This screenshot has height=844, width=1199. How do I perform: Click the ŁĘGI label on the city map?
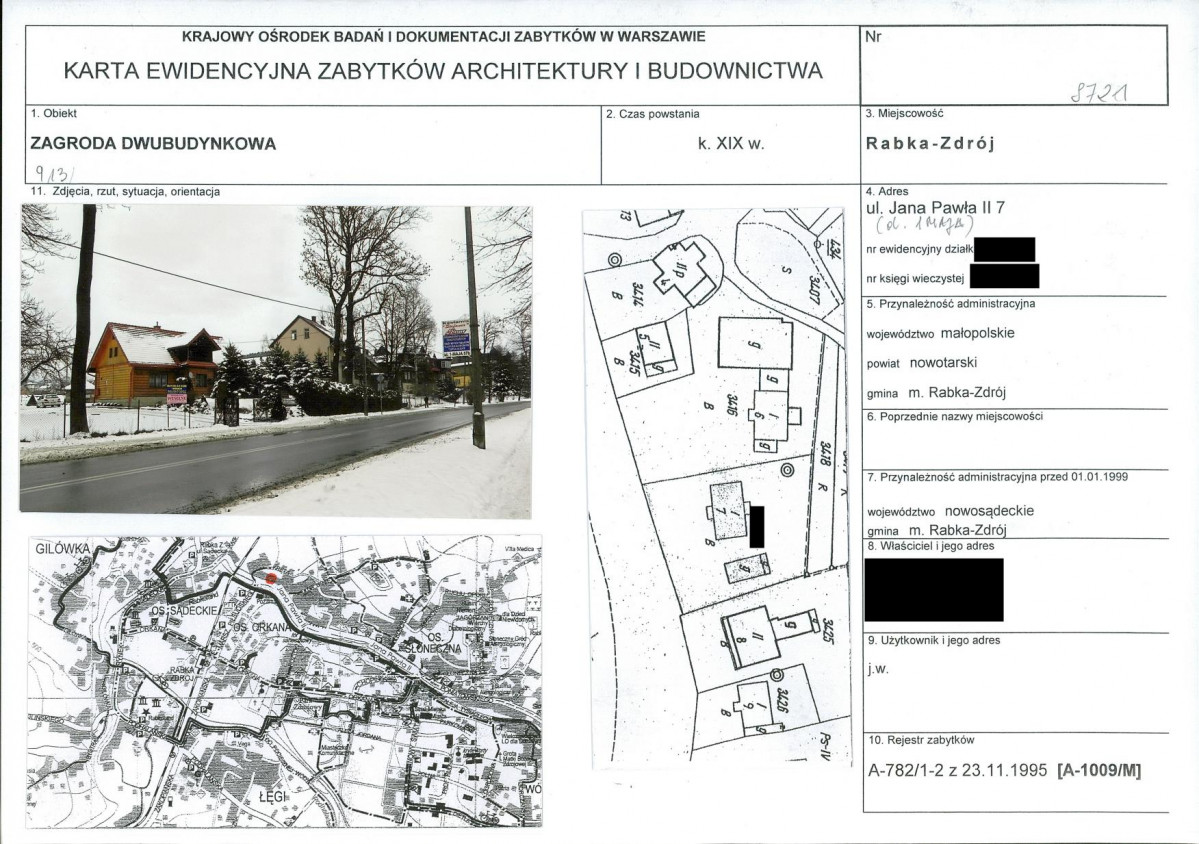272,797
